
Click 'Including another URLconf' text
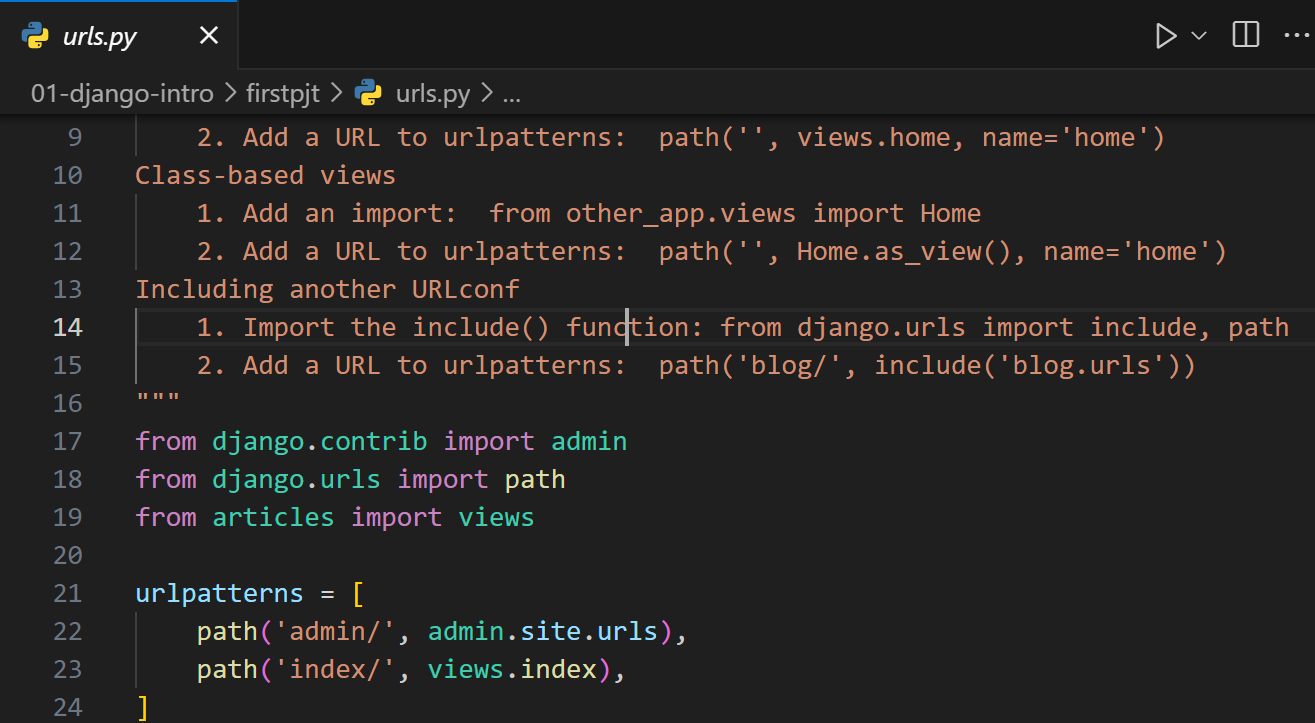click(328, 289)
